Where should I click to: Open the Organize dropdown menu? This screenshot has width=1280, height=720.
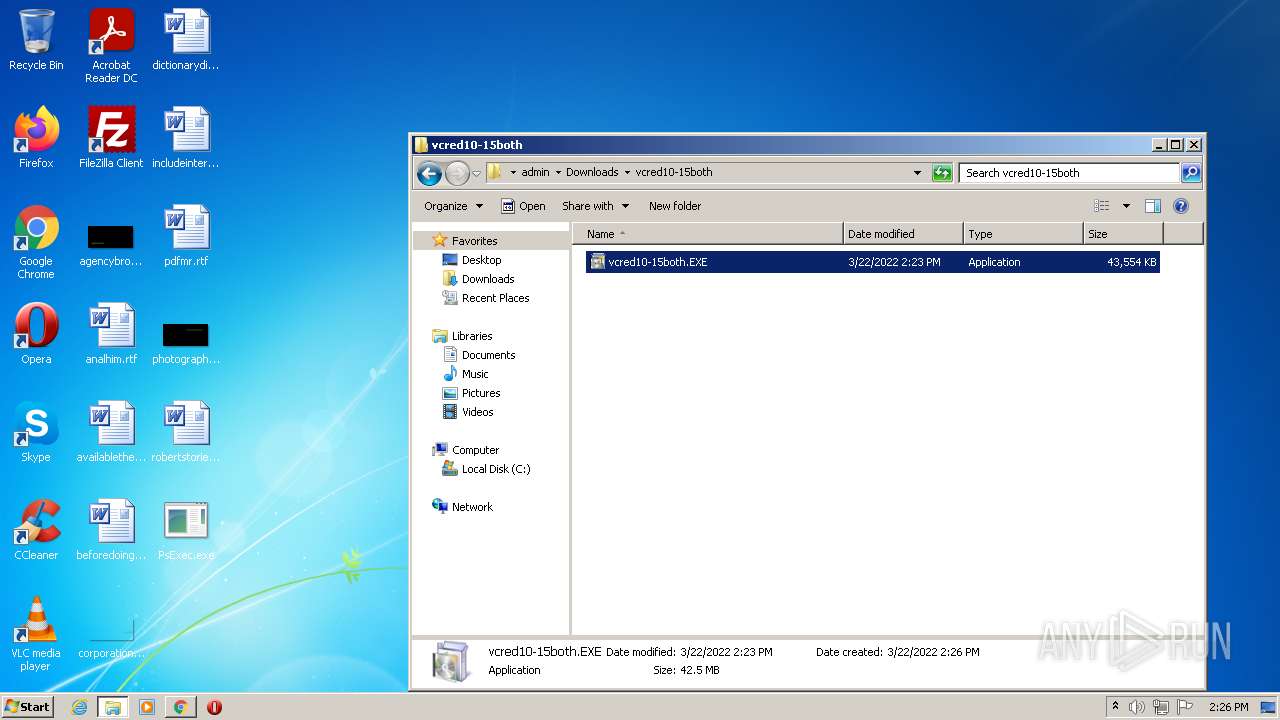[x=453, y=206]
